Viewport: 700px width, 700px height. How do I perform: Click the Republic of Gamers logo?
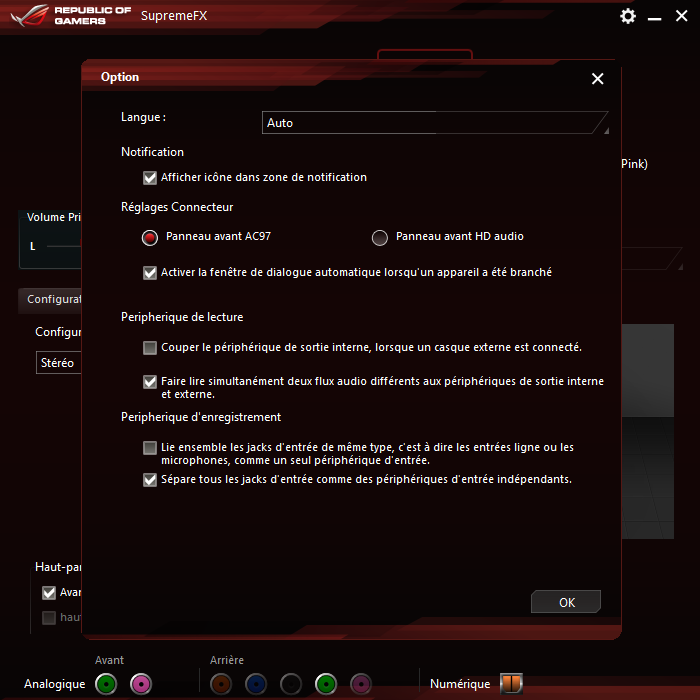(71, 16)
